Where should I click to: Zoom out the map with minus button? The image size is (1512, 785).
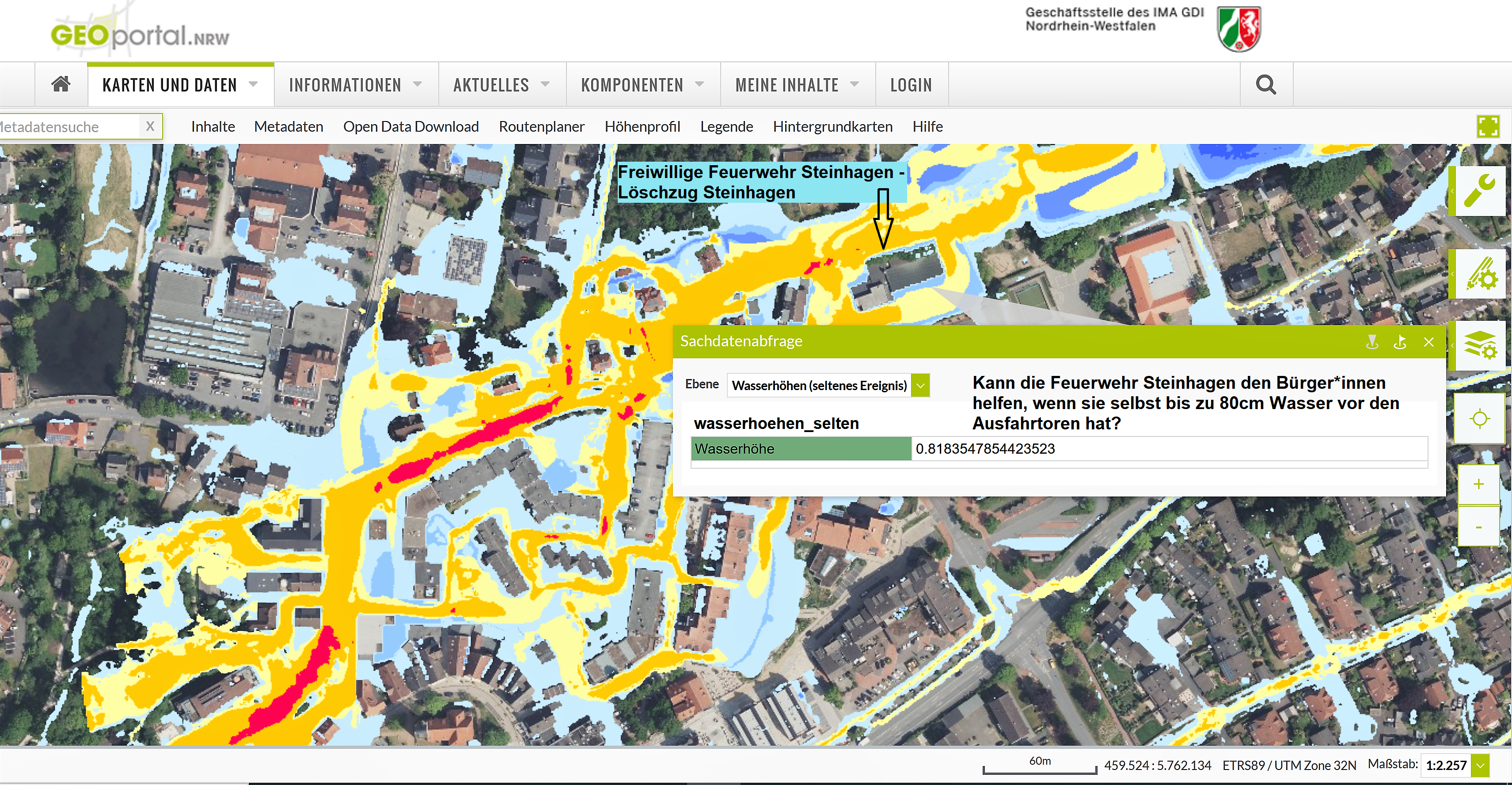[x=1478, y=527]
